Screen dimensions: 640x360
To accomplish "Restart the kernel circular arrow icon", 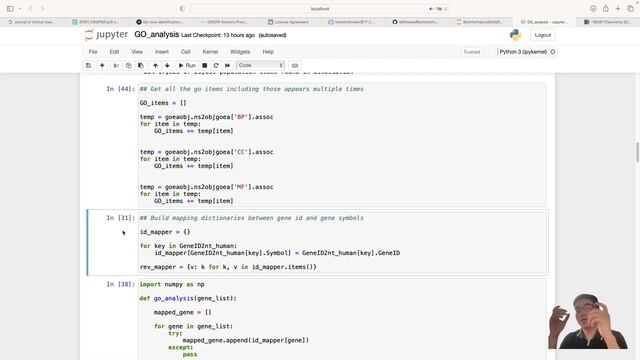I will pyautogui.click(x=216, y=65).
